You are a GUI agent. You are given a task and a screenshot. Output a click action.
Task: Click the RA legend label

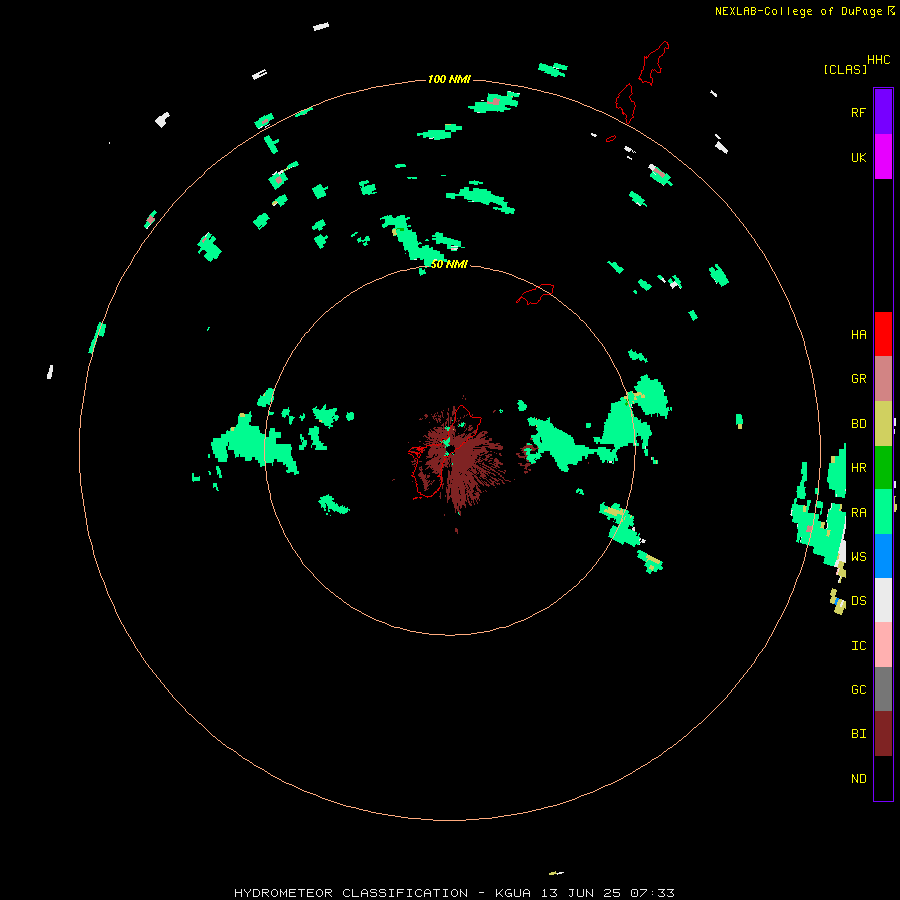pos(858,513)
